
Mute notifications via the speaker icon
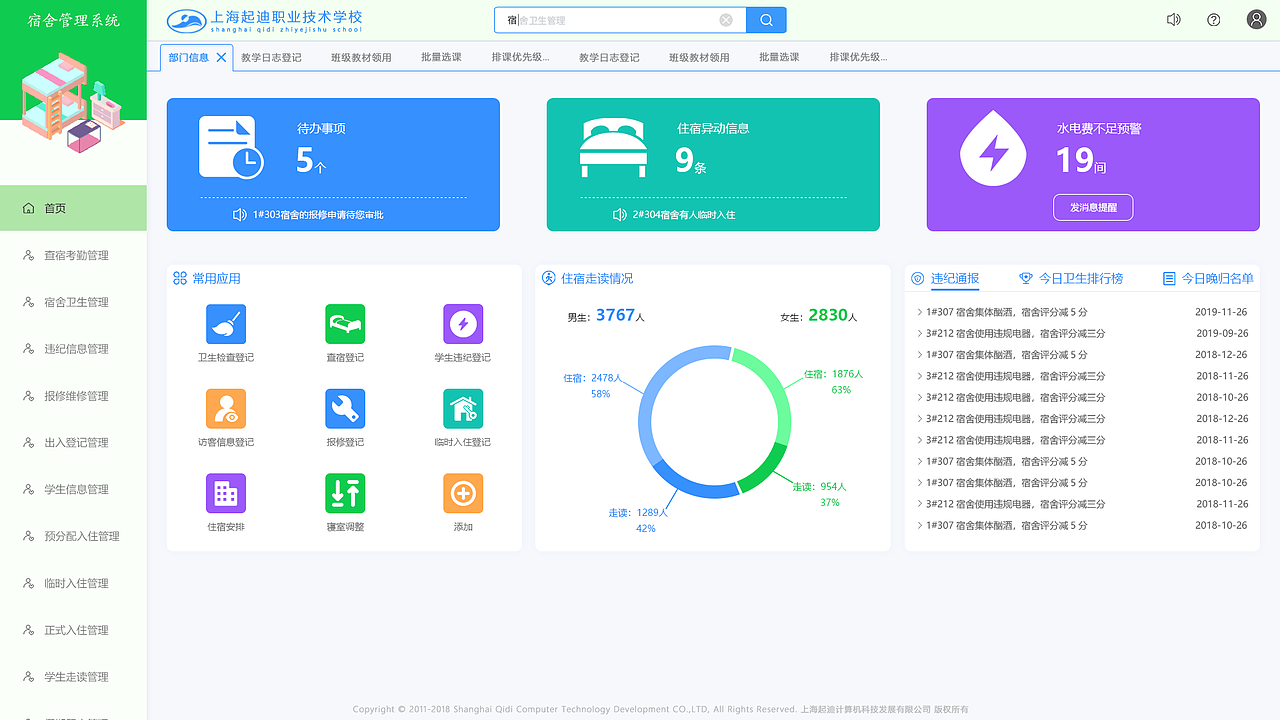pos(1173,19)
